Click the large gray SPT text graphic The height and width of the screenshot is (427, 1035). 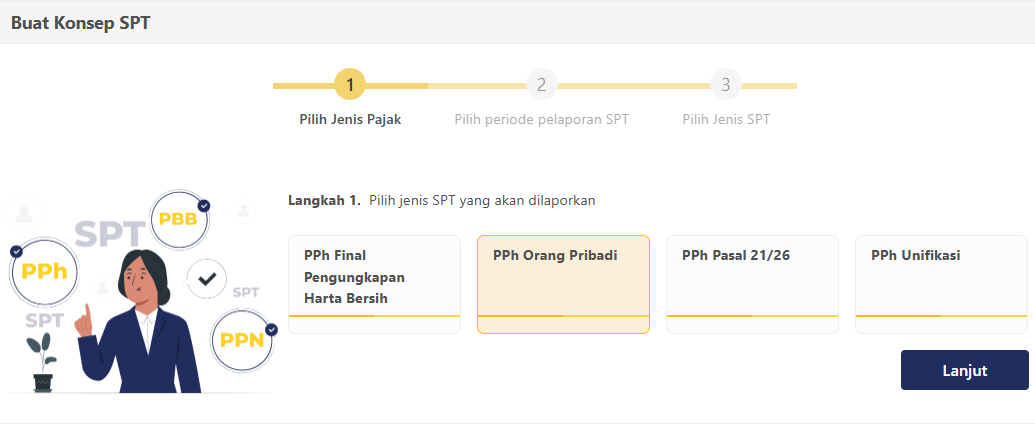coord(110,234)
